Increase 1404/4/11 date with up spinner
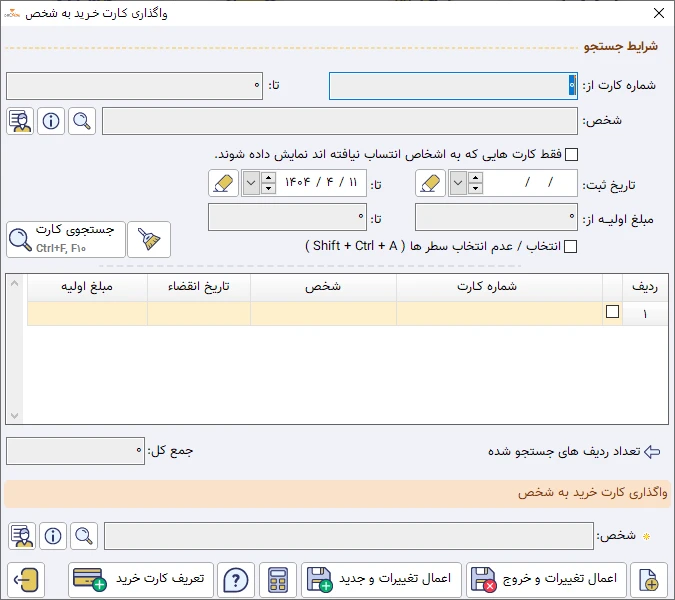The width and height of the screenshot is (675, 600). click(x=268, y=178)
